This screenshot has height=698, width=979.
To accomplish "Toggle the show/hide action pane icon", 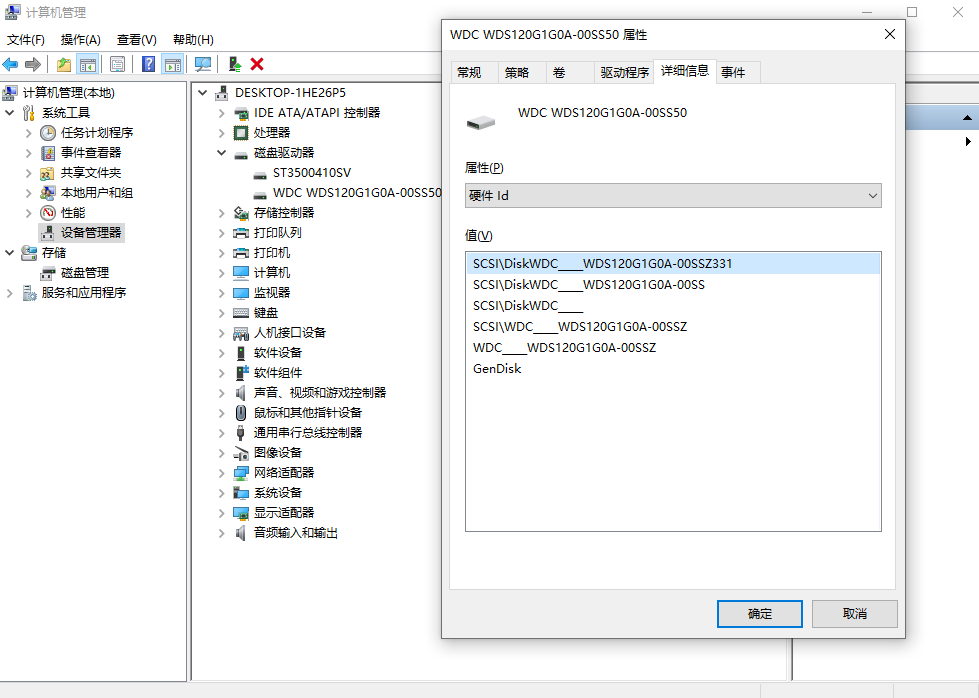I will point(172,62).
